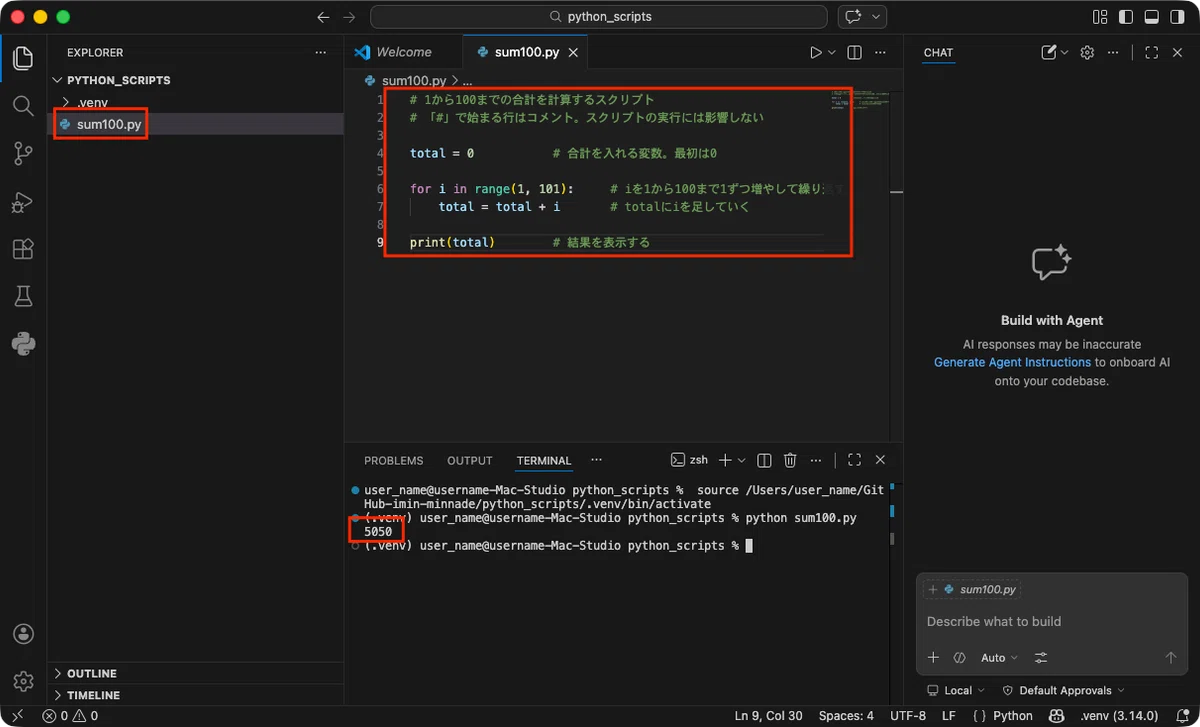Viewport: 1200px width, 727px height.
Task: Open the Accounts menu icon
Action: 23,634
